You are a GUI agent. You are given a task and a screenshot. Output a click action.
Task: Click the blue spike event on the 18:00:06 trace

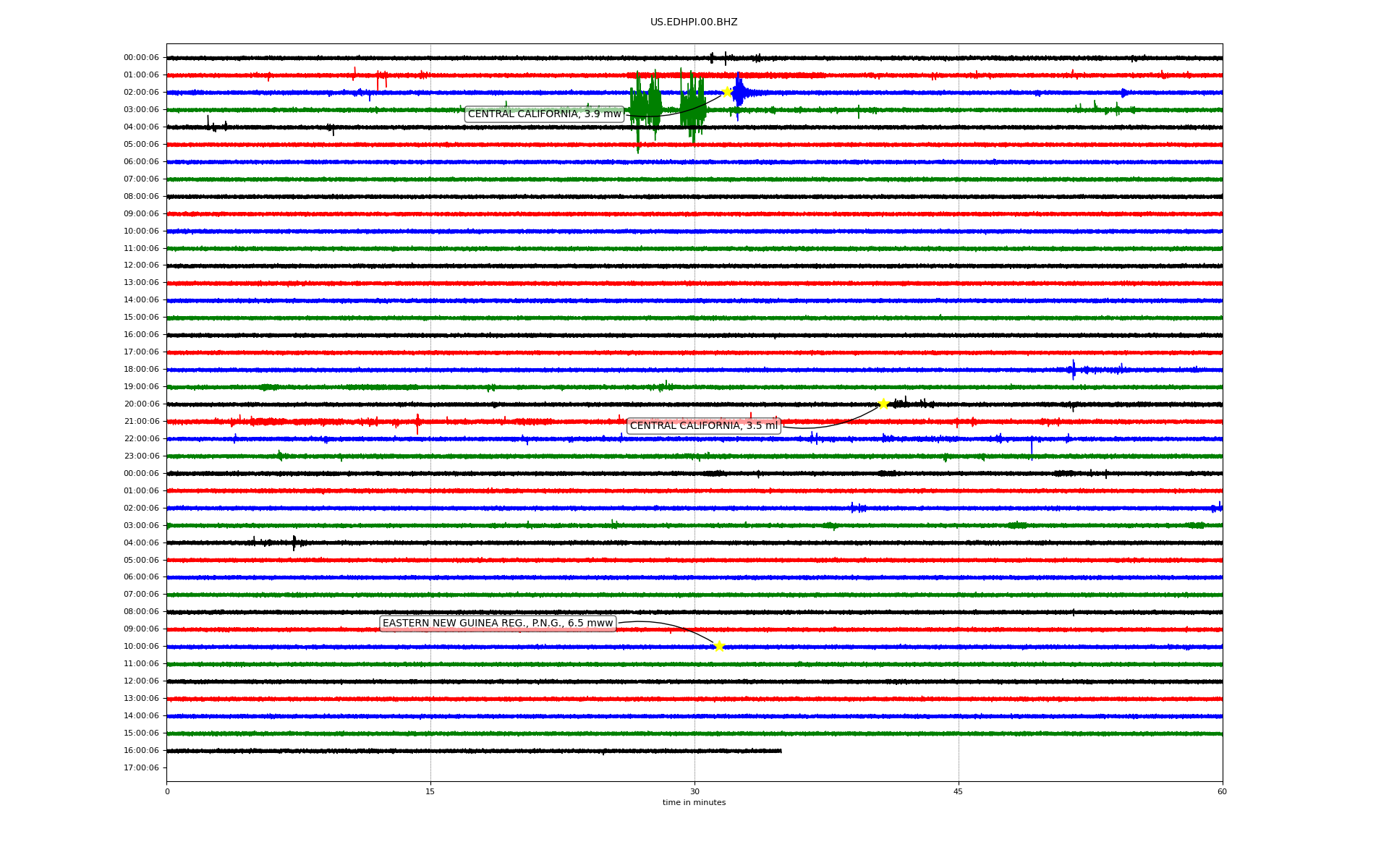[1074, 370]
